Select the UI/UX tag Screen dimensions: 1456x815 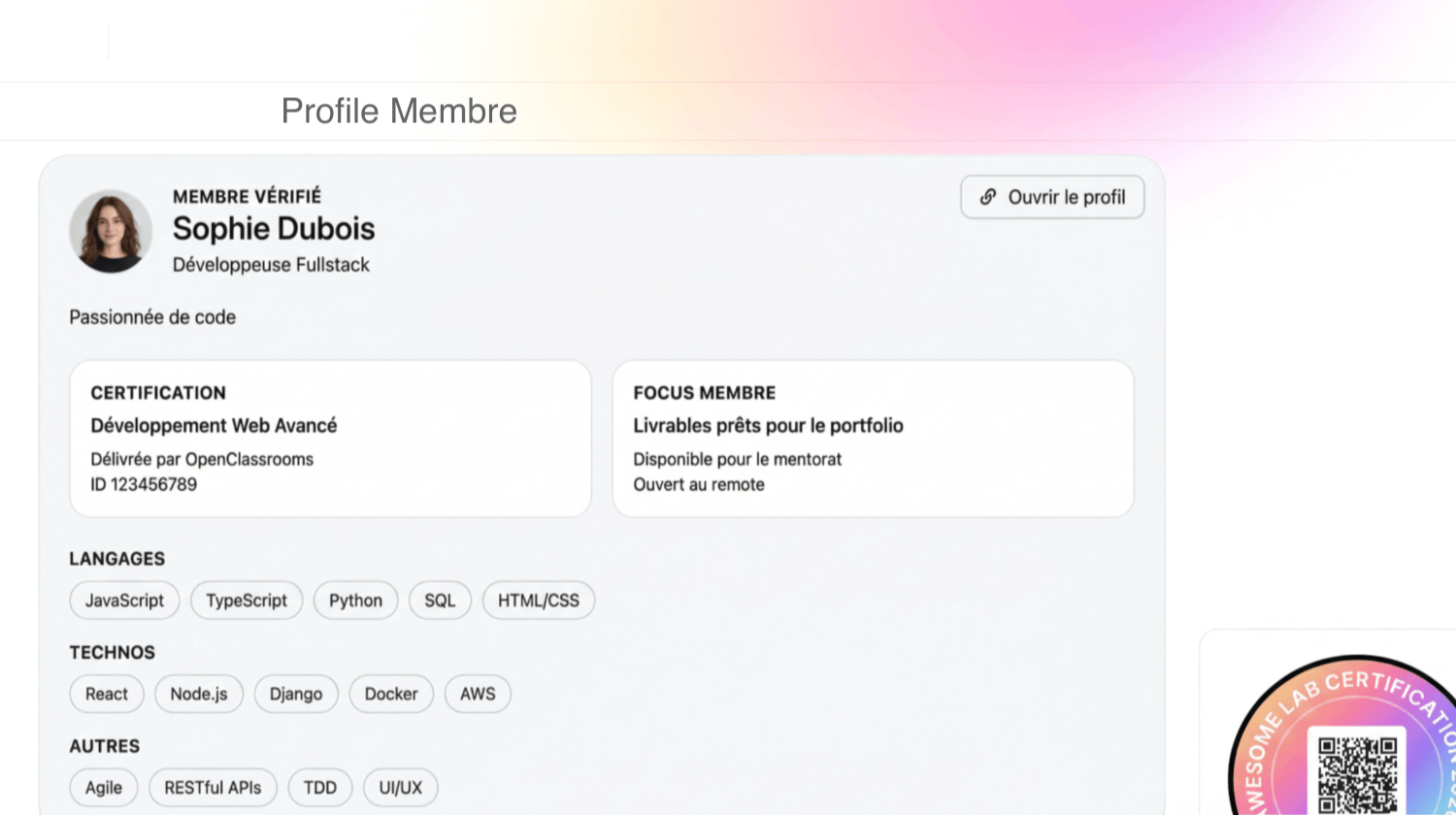coord(401,788)
